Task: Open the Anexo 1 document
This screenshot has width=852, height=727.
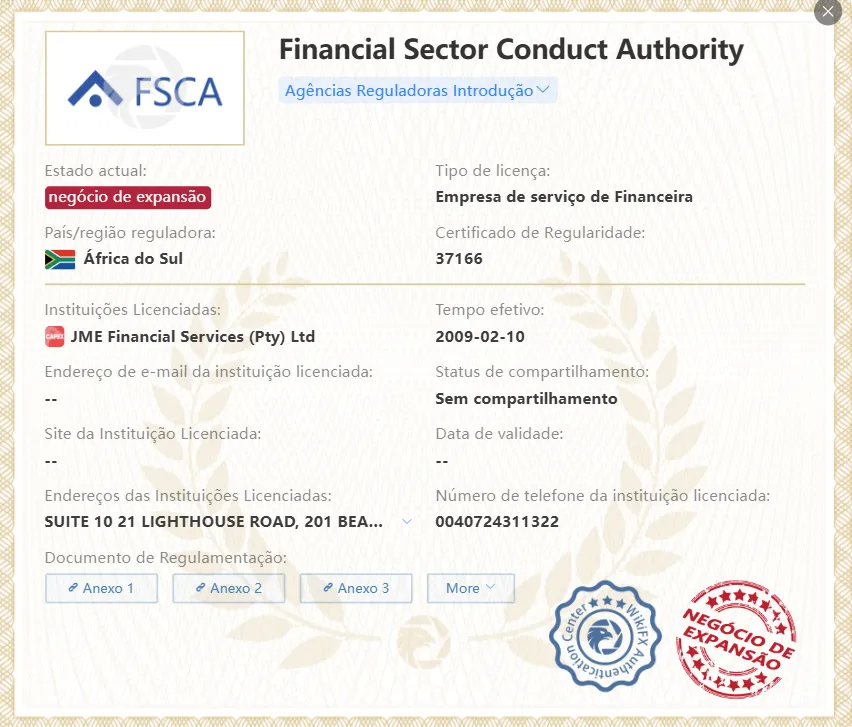Action: pos(101,588)
